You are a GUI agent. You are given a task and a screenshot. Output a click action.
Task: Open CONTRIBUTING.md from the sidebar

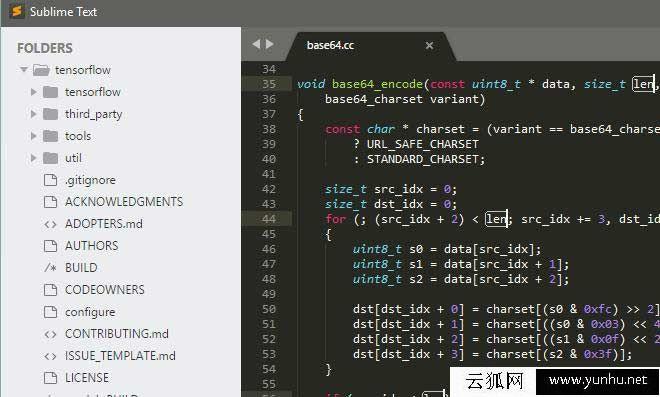pyautogui.click(x=117, y=334)
